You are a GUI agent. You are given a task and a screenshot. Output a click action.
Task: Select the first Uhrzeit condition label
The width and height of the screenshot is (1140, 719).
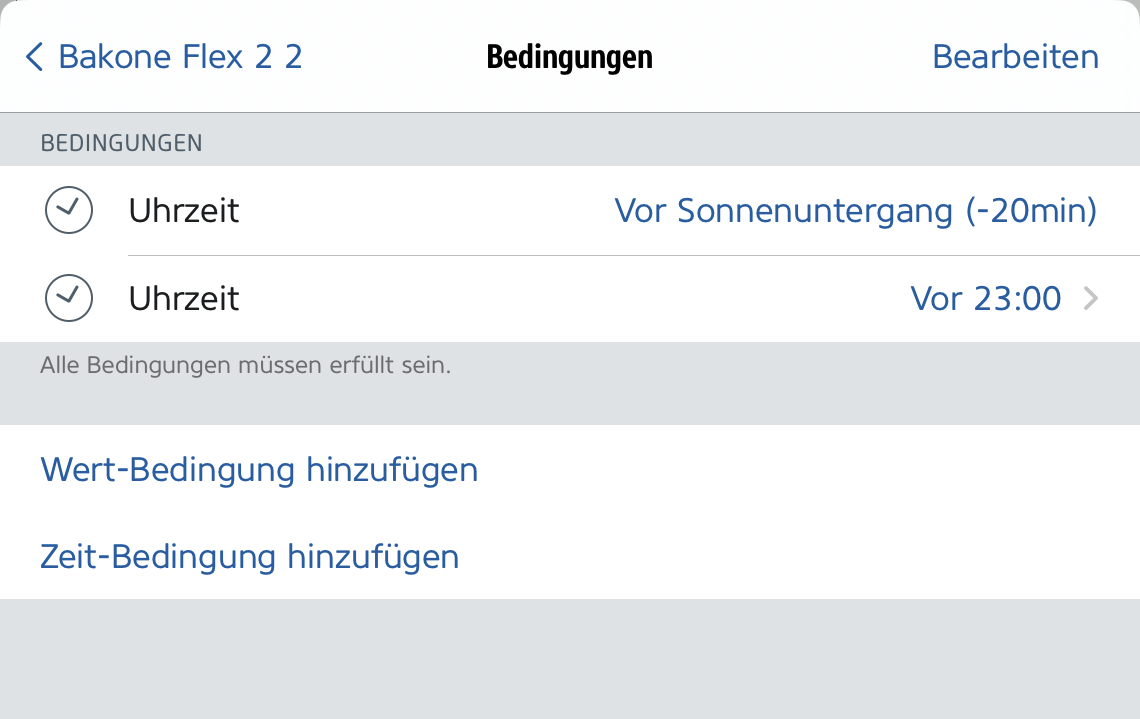coord(184,211)
